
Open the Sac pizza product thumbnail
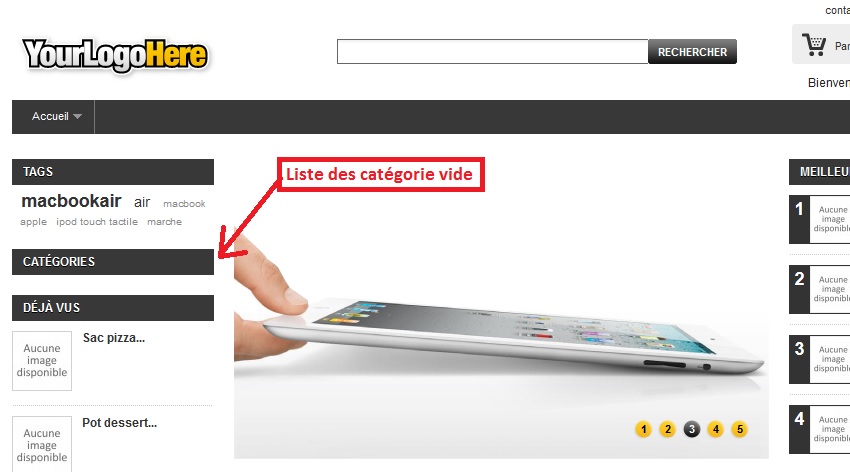(42, 361)
